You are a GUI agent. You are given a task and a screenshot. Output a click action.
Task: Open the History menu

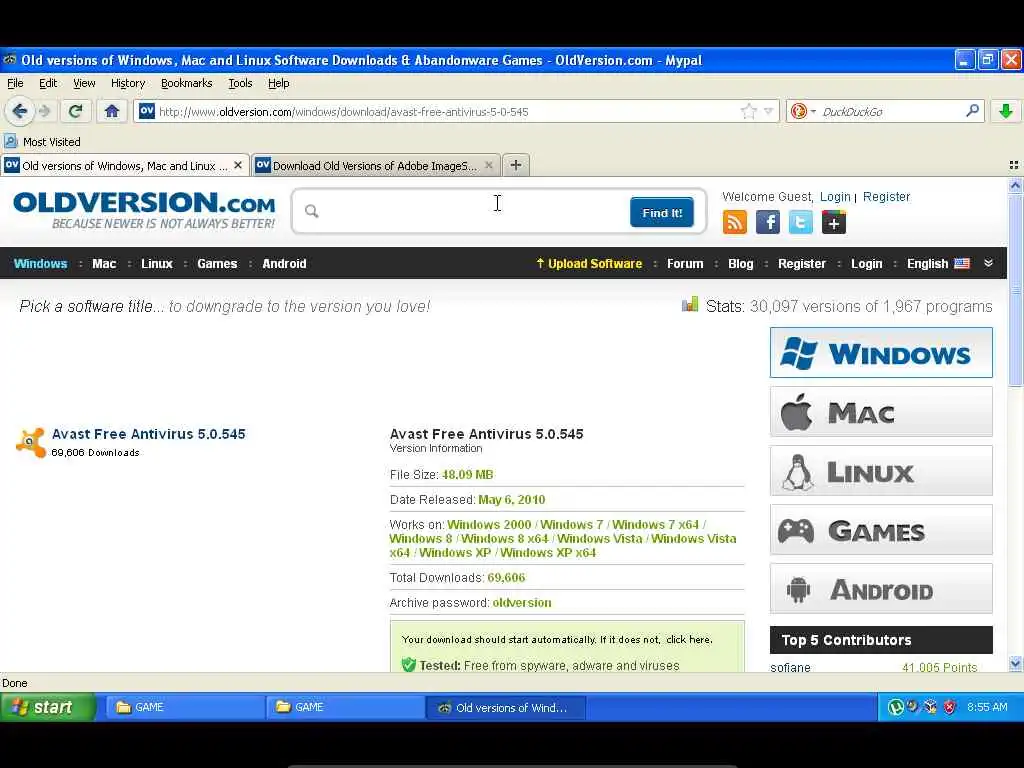(128, 83)
